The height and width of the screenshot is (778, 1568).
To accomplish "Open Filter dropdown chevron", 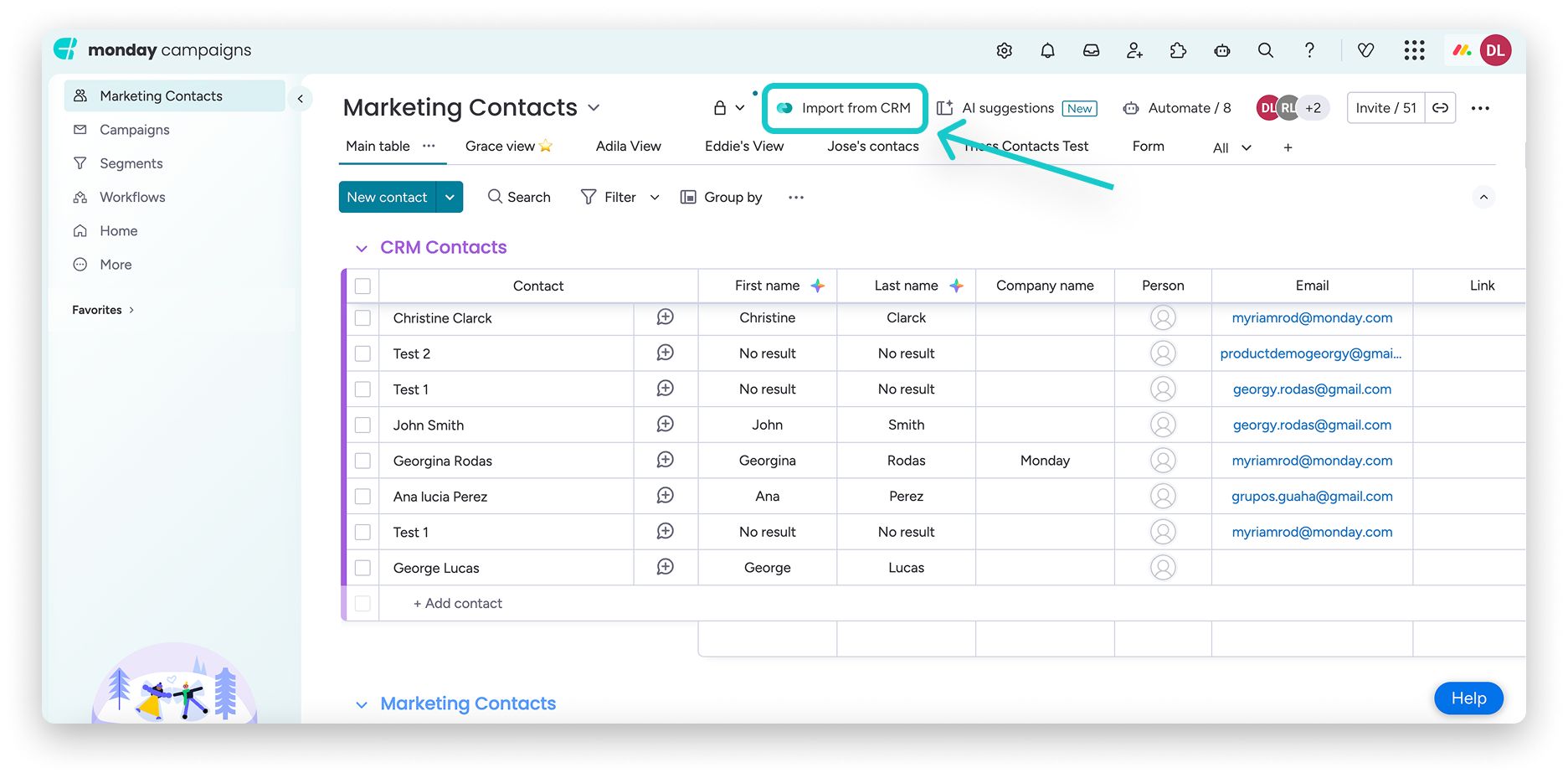I will (x=655, y=198).
